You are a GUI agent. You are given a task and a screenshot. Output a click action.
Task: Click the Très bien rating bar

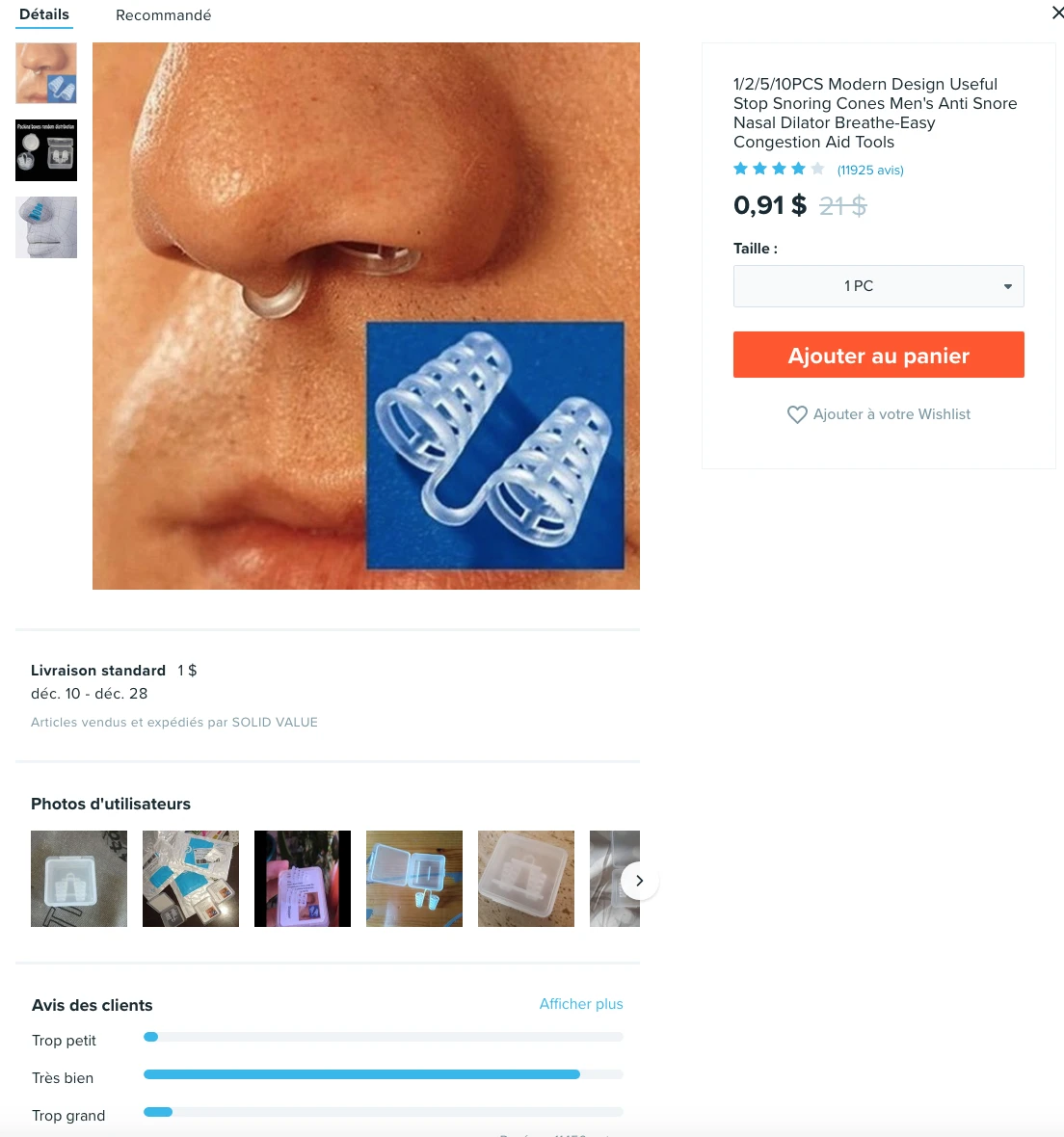point(383,1074)
